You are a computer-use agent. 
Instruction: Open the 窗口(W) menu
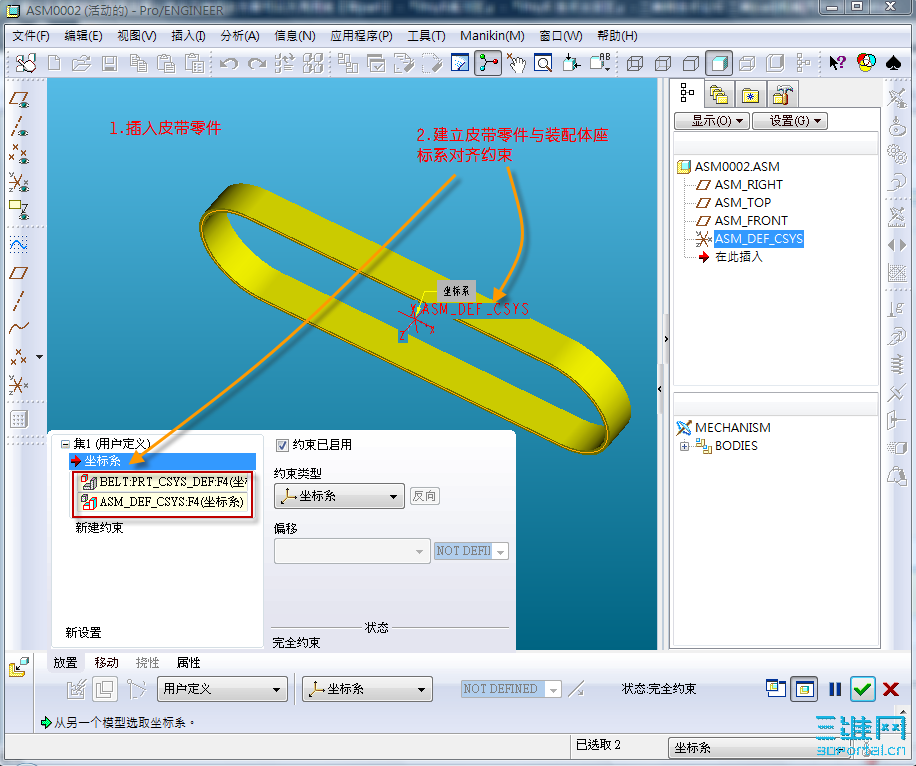[x=561, y=36]
